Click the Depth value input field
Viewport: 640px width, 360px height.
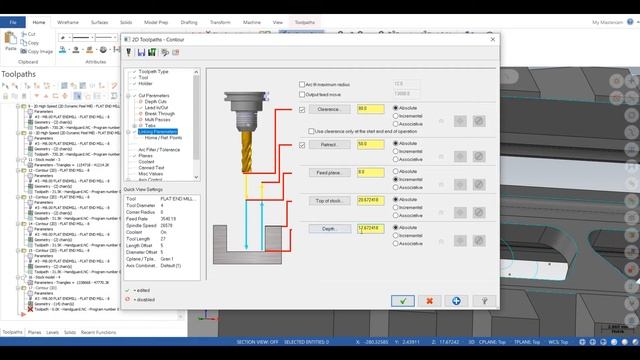pos(371,228)
